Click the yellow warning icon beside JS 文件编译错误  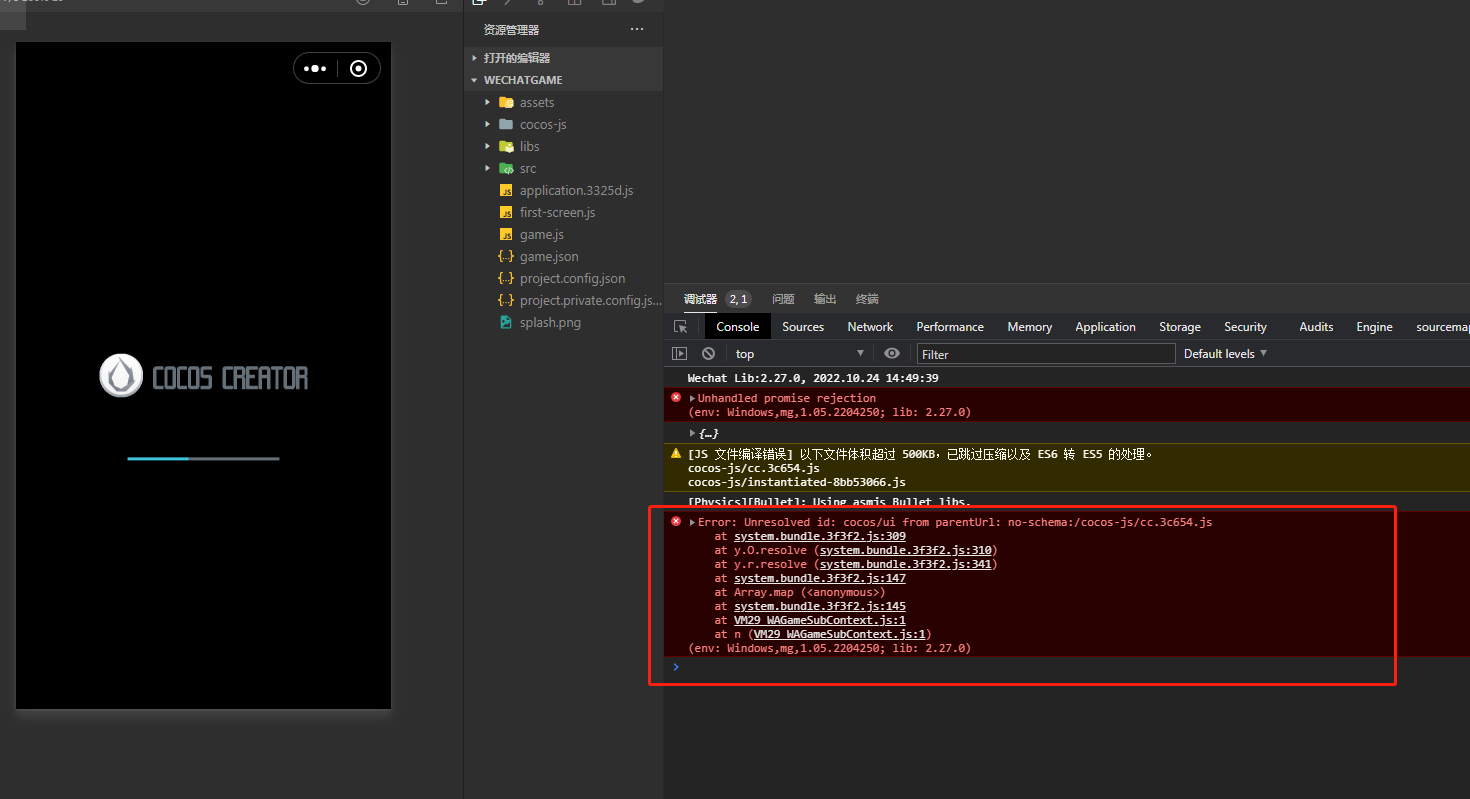point(676,454)
